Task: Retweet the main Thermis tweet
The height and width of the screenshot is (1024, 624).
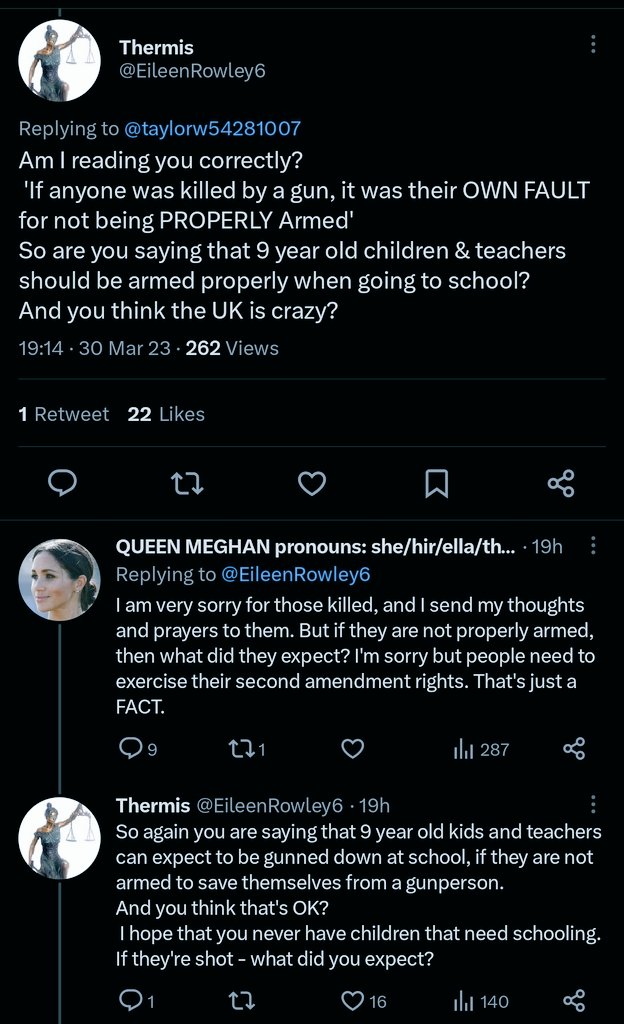Action: pos(187,483)
